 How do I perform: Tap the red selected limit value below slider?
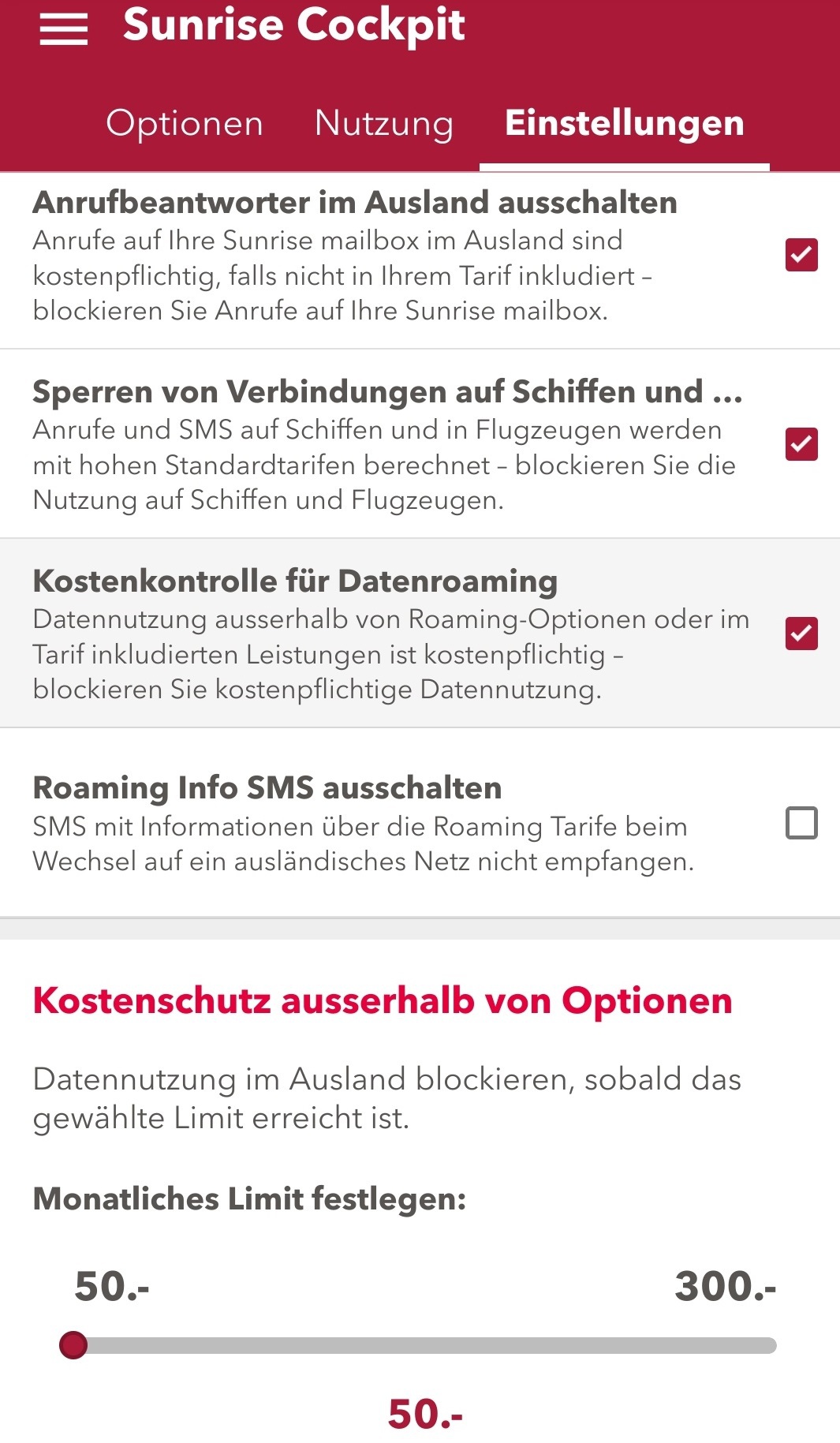425,1414
